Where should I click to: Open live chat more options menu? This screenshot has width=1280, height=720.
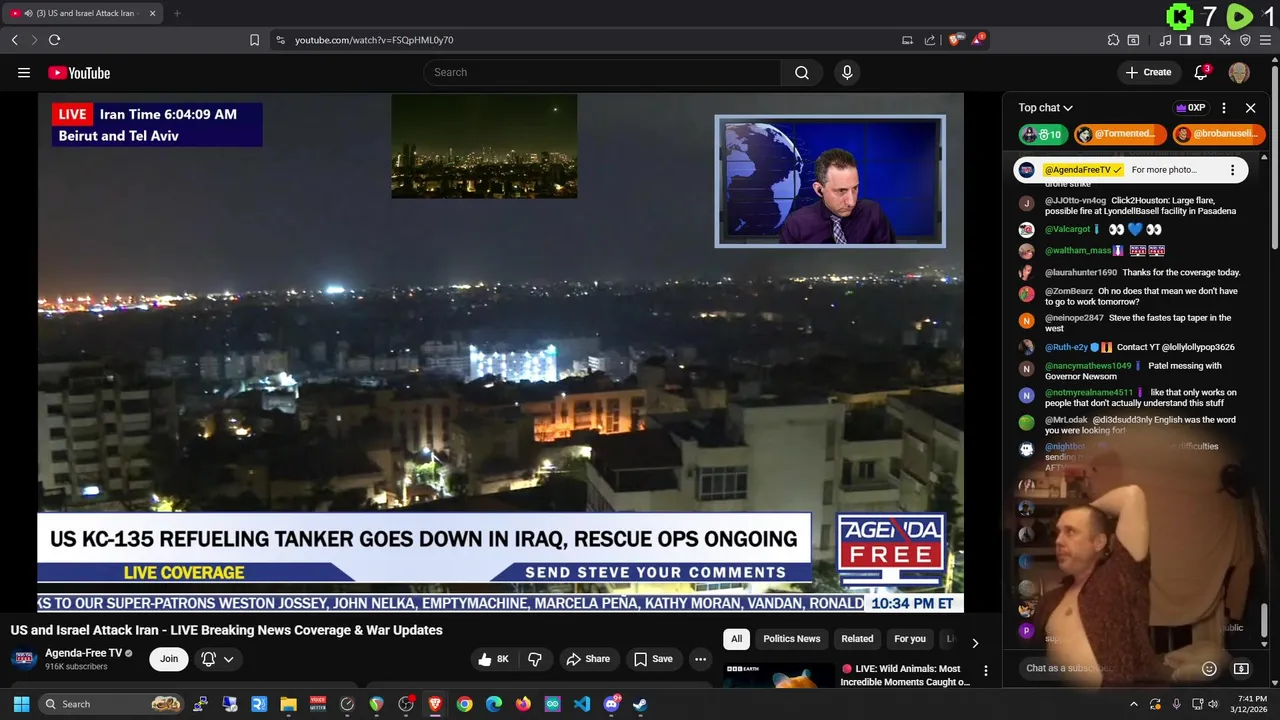tap(1224, 108)
